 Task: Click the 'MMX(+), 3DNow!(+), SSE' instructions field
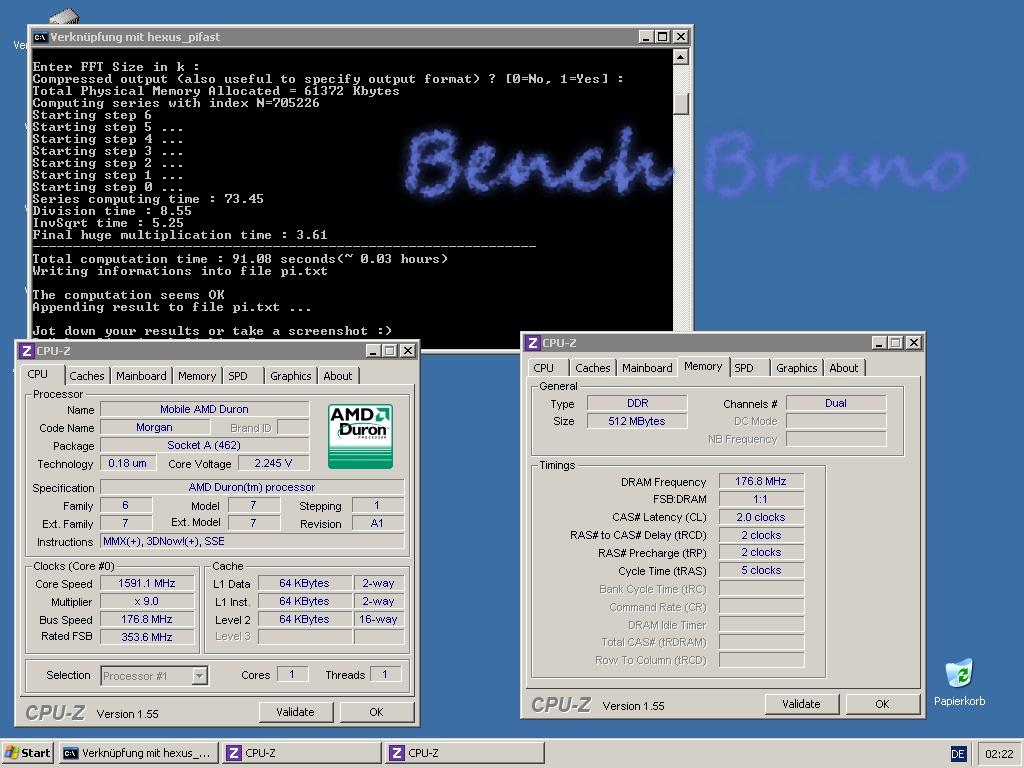[x=252, y=541]
